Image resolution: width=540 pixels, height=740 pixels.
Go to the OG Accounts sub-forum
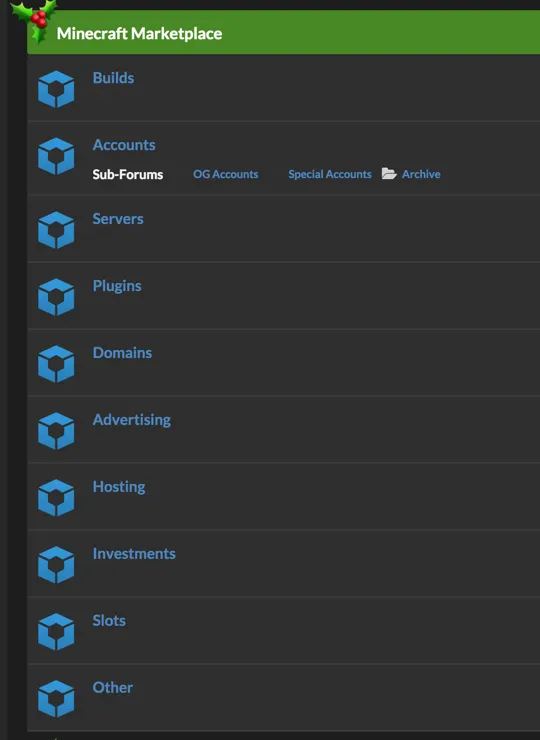(x=226, y=174)
